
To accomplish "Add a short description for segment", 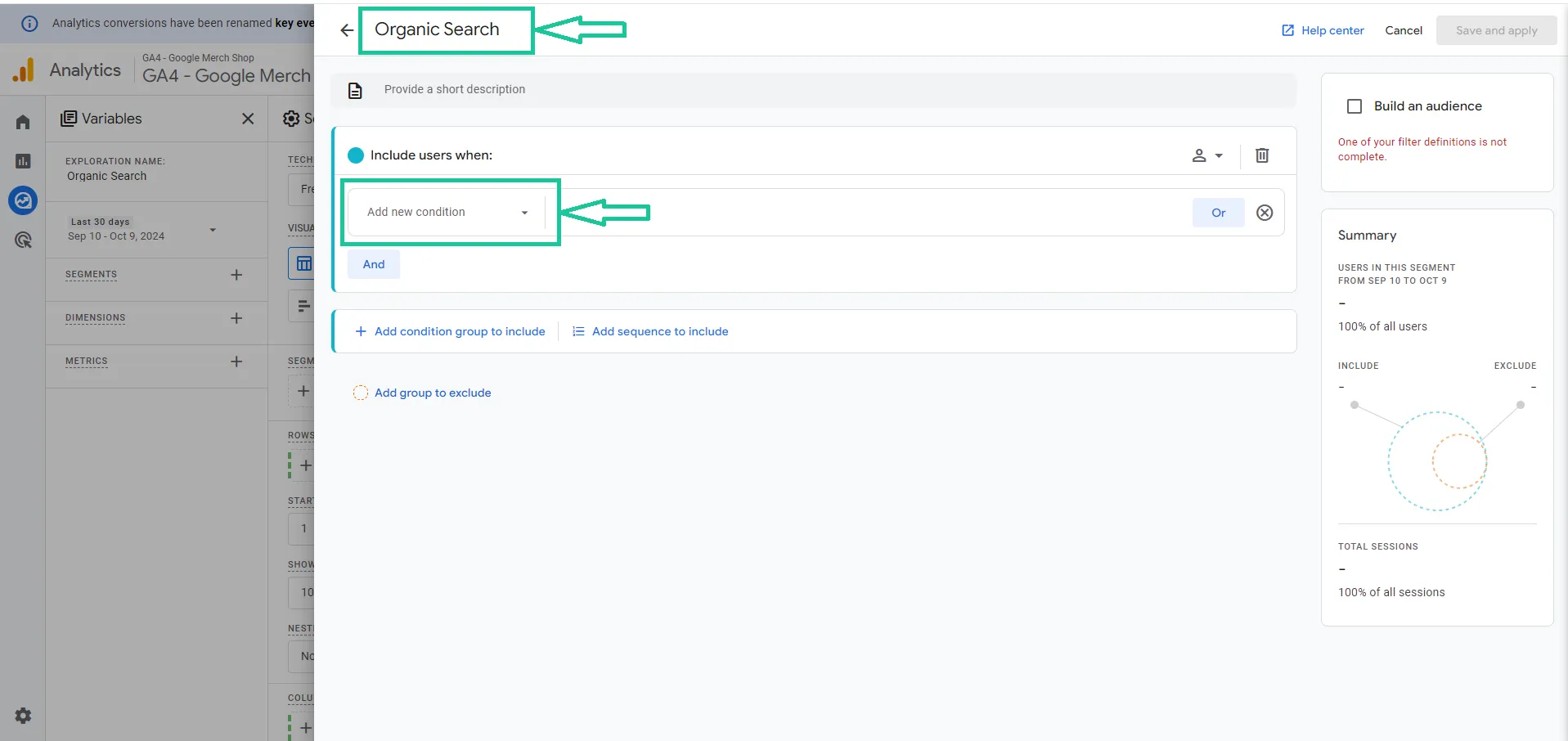I will point(814,90).
